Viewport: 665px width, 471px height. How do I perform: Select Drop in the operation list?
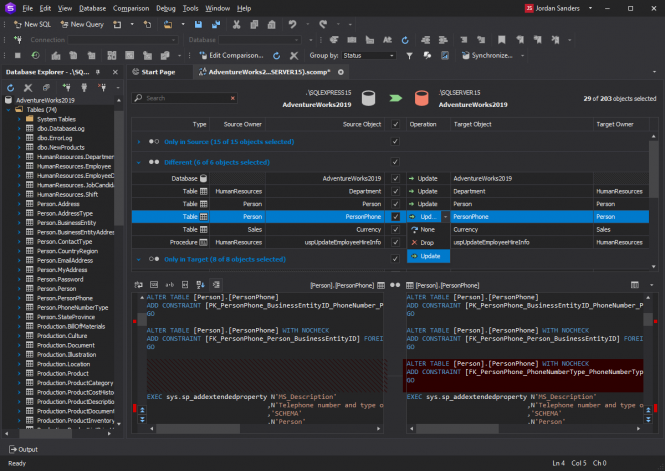coord(428,243)
